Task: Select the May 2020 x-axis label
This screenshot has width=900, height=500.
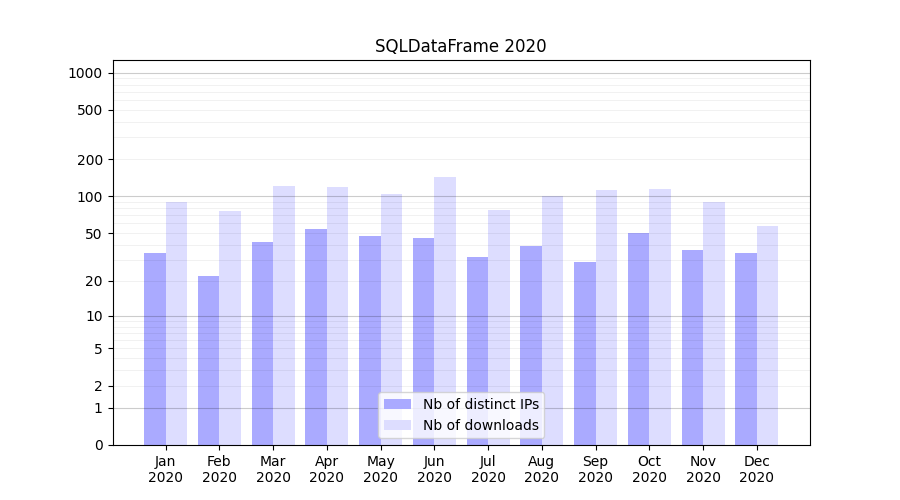Action: tap(380, 469)
